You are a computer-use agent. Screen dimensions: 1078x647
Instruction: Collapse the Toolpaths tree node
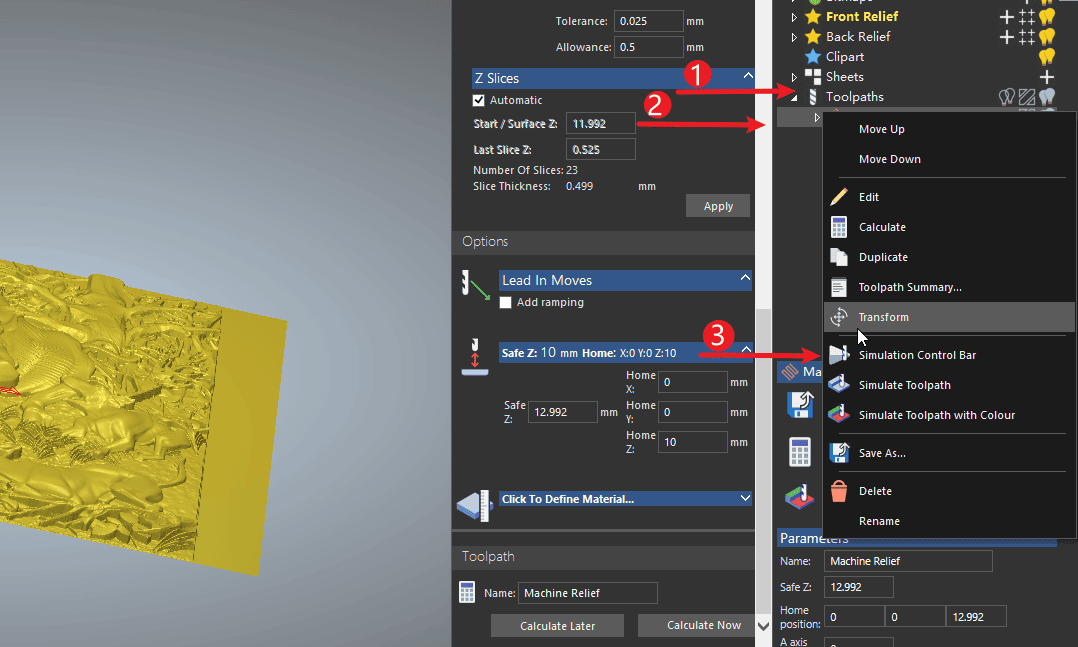click(x=794, y=97)
